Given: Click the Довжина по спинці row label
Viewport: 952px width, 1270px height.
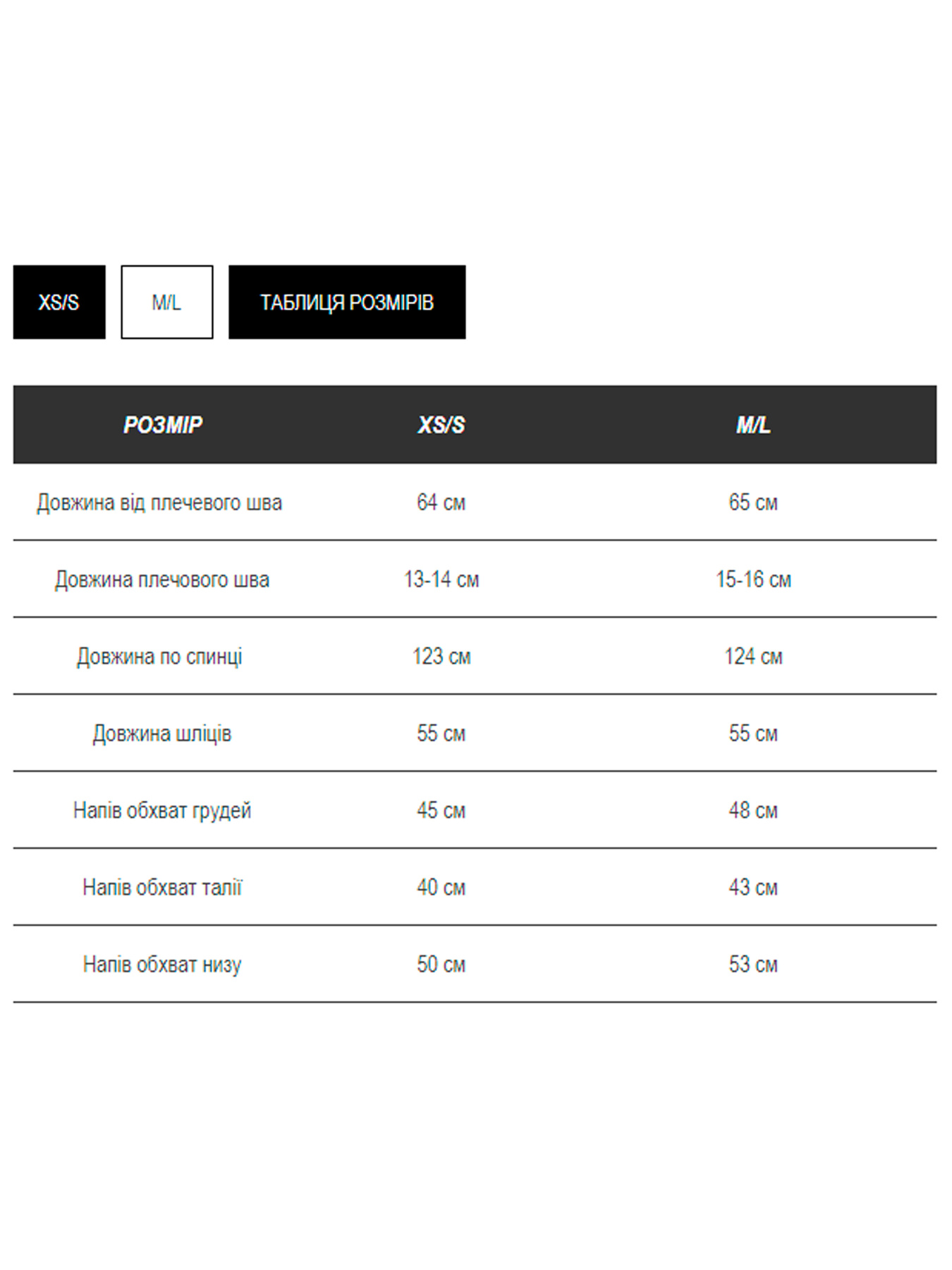Looking at the screenshot, I should pos(159,656).
